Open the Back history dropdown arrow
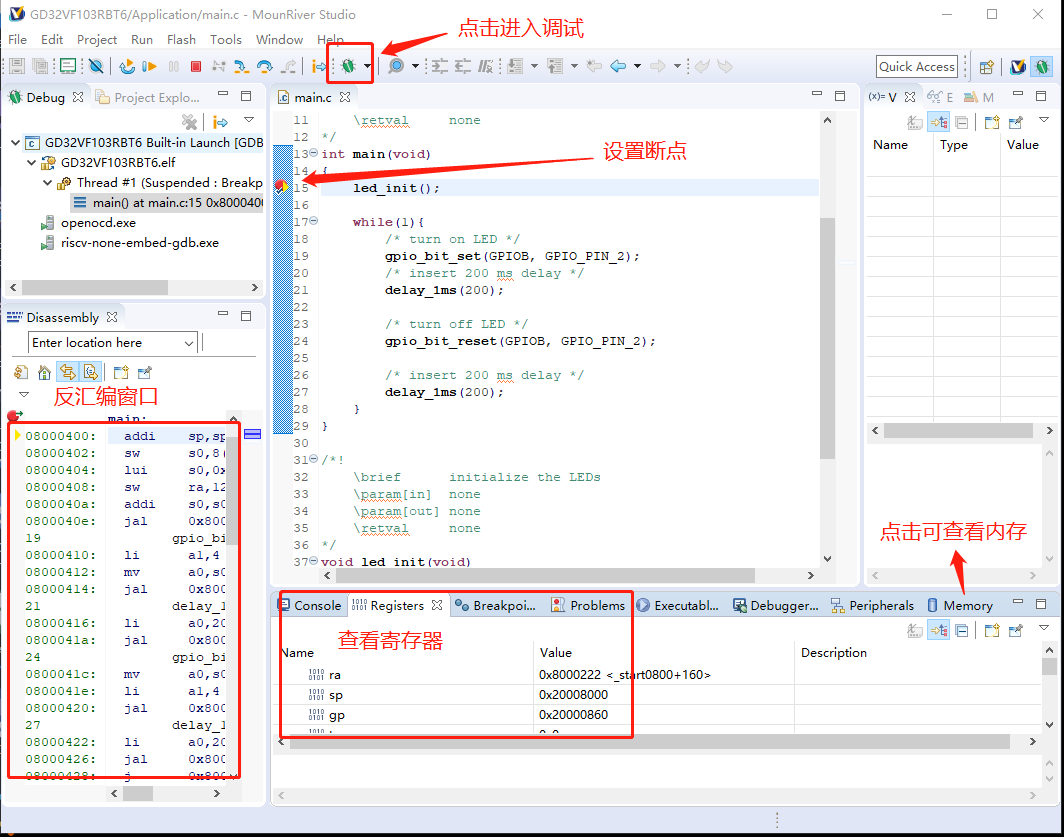1064x837 pixels. [637, 66]
